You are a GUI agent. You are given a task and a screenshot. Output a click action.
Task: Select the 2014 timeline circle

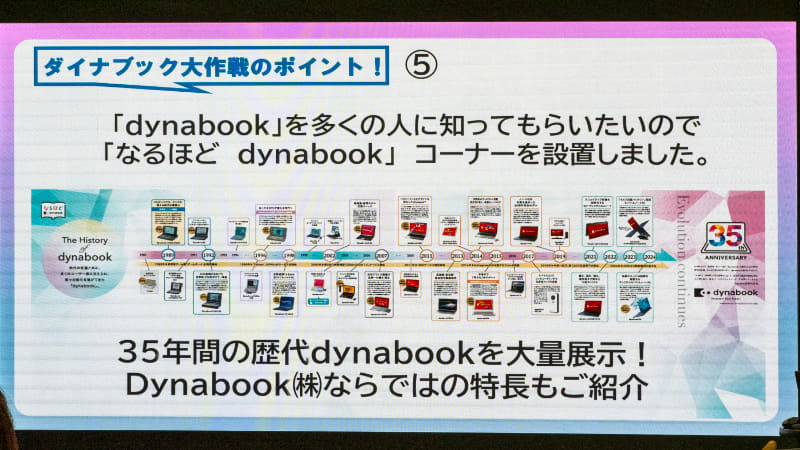477,255
